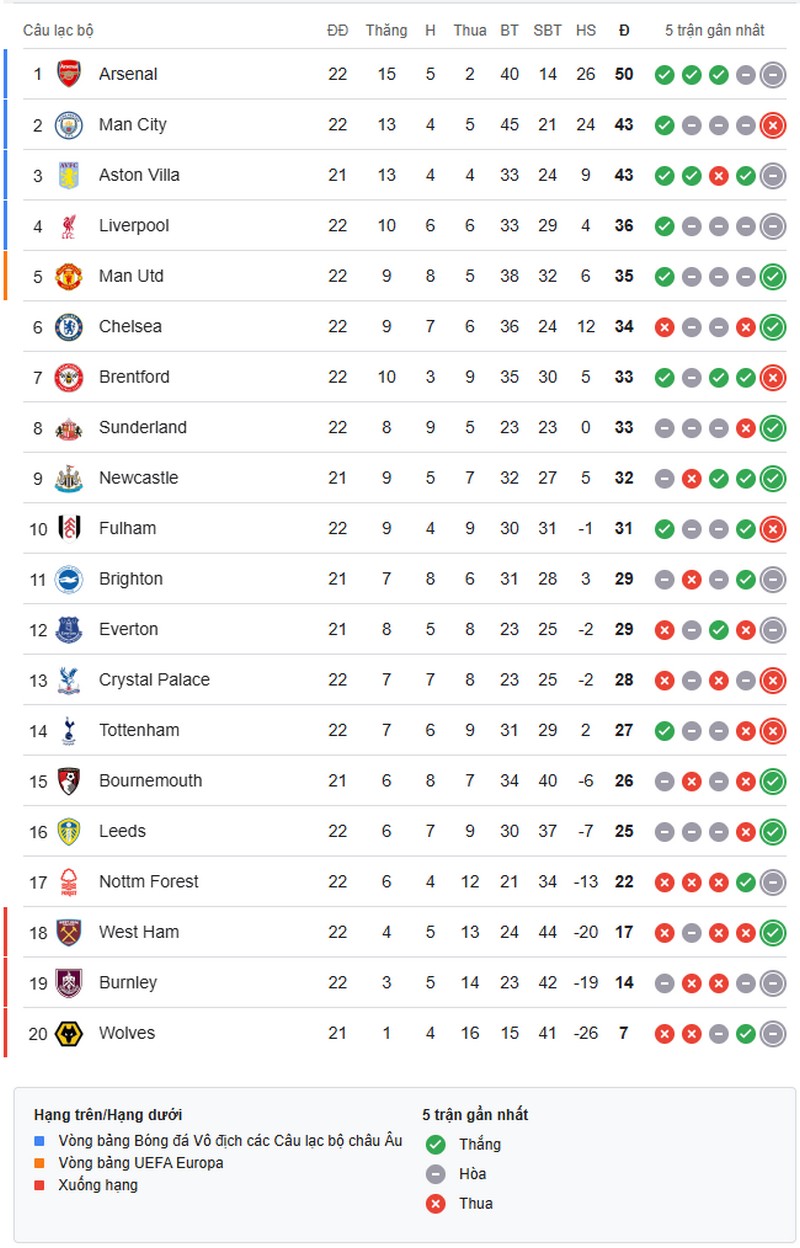Click the blue Champions League legend square

[39, 1140]
